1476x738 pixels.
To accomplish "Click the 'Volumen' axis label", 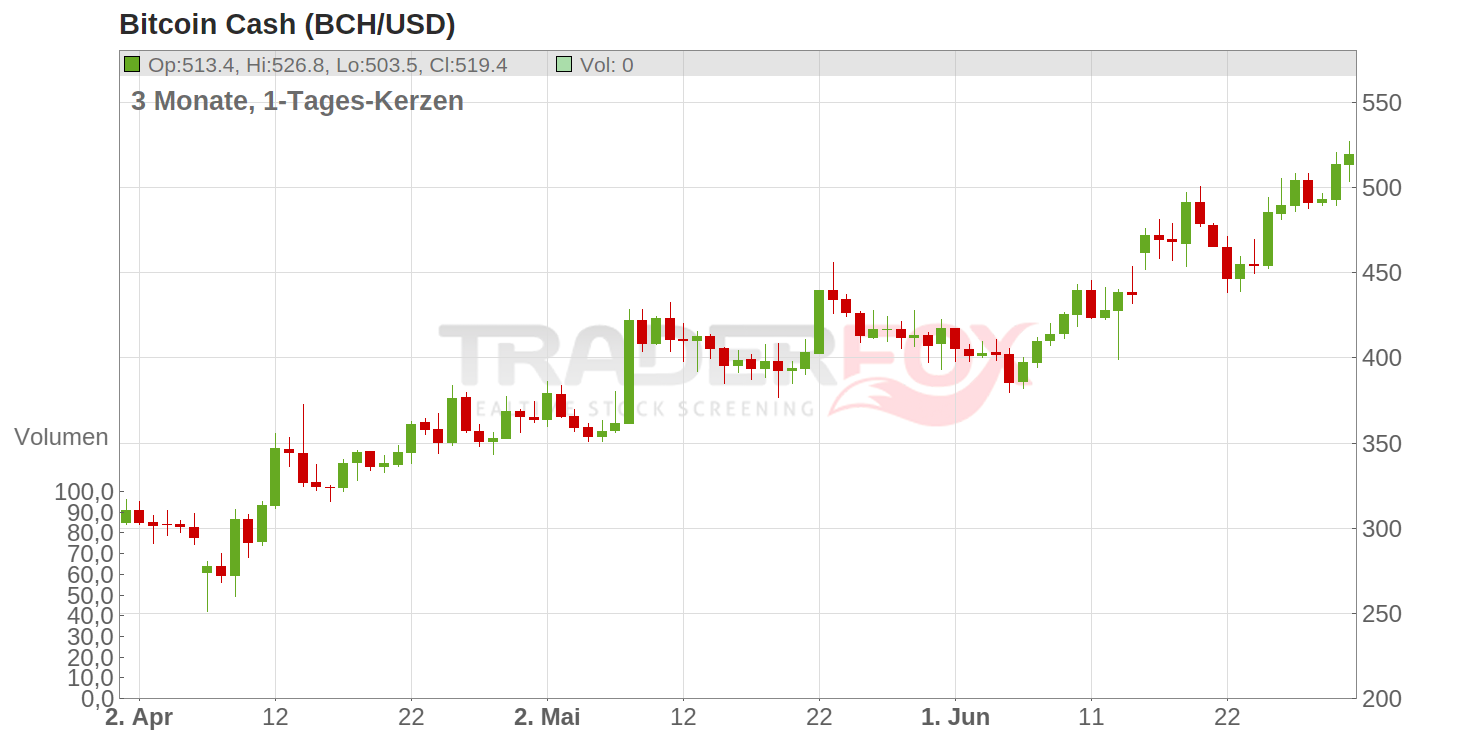I will coord(61,437).
